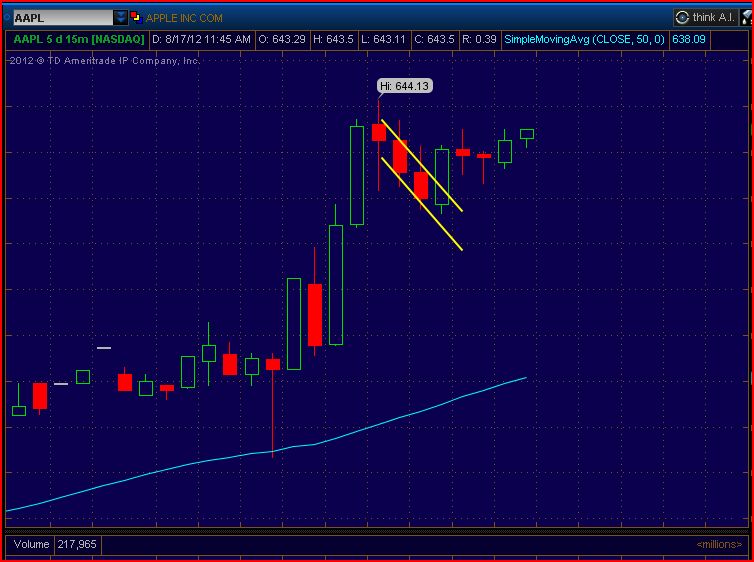Select the upper yellow trendline on the chart
Image resolution: width=754 pixels, height=562 pixels.
[422, 165]
